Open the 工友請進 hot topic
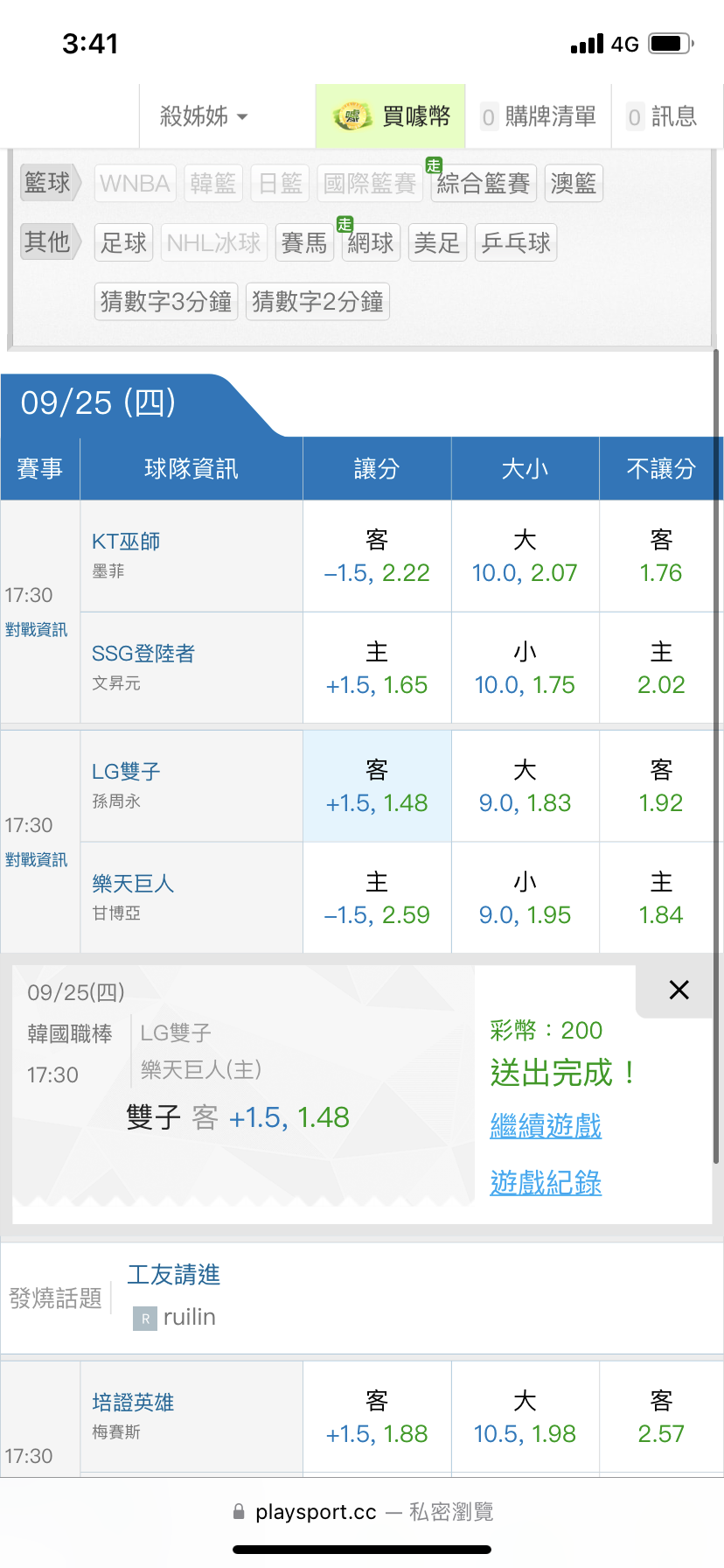This screenshot has width=724, height=1568. [x=174, y=1275]
